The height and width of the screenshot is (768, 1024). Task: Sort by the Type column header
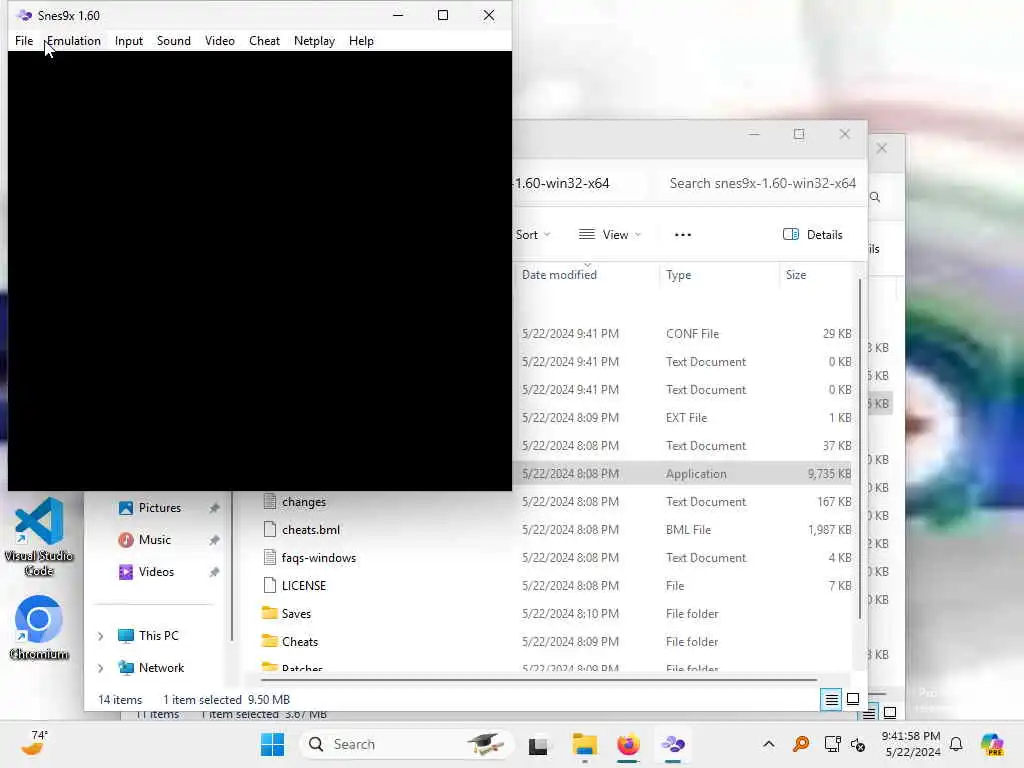coord(679,275)
